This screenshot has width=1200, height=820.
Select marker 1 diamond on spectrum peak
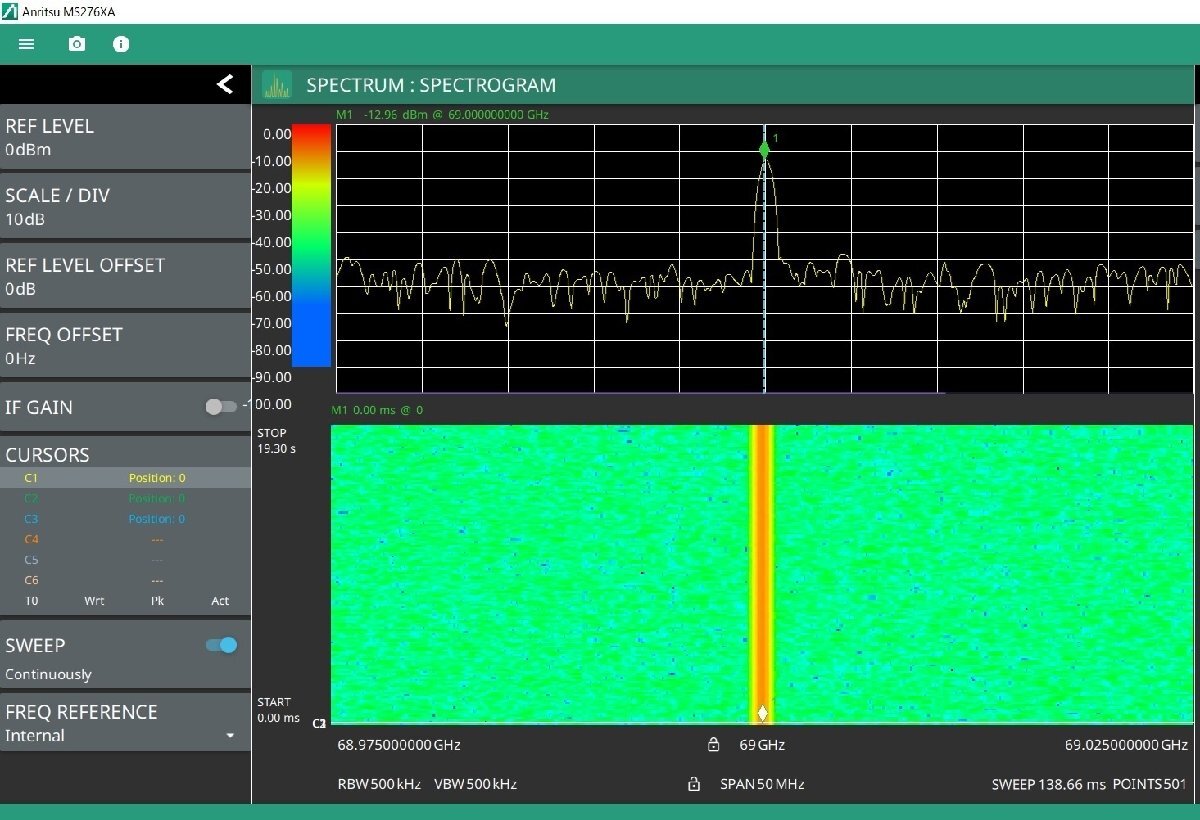(x=764, y=150)
